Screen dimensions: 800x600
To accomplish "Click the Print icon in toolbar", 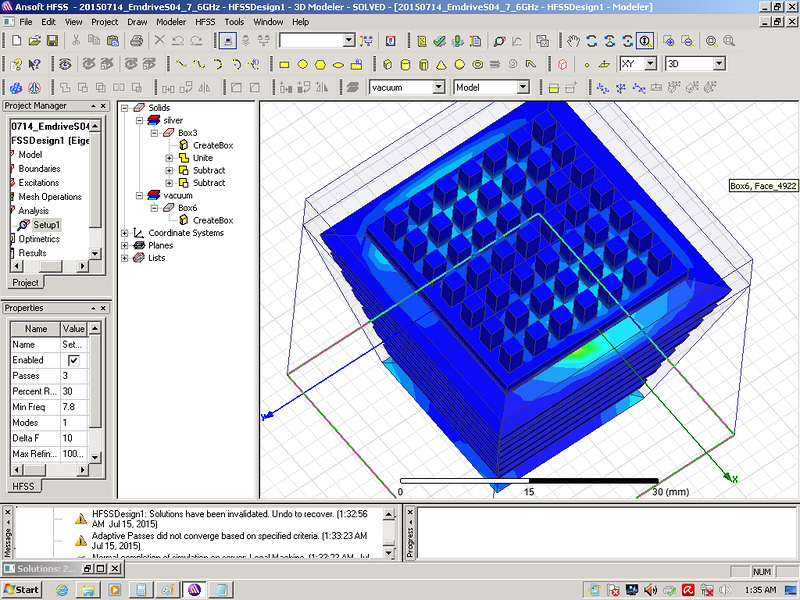I will click(x=136, y=41).
